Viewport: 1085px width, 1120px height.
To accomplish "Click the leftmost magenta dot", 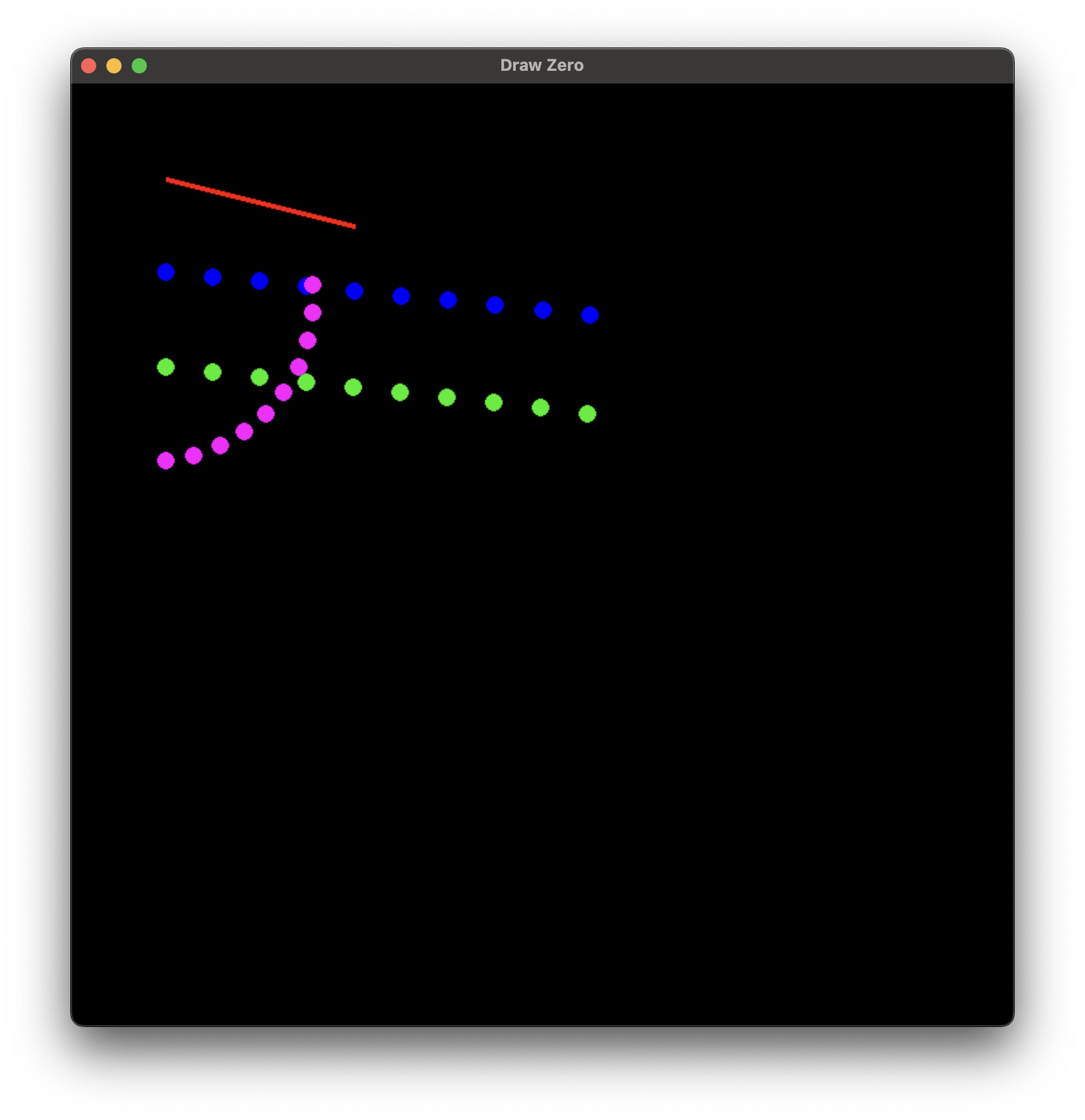I will point(166,461).
